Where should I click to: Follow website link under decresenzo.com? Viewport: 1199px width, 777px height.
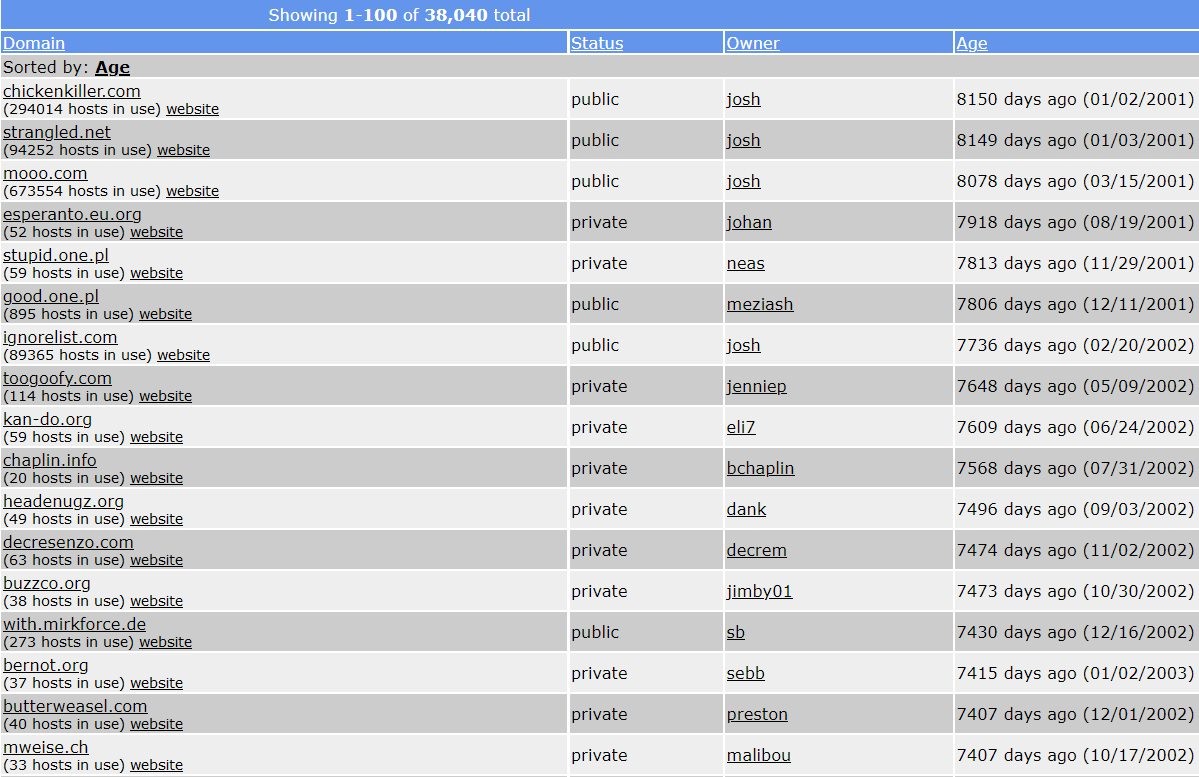pos(157,561)
